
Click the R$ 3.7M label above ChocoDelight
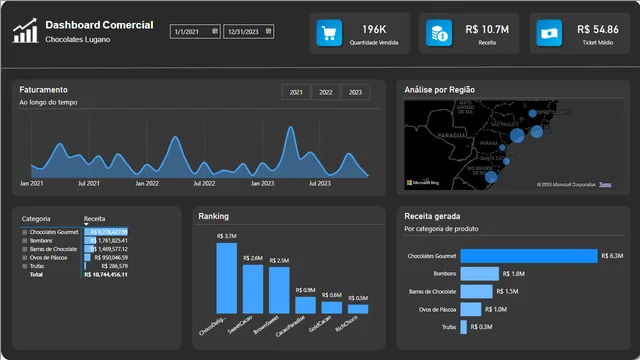[227, 236]
